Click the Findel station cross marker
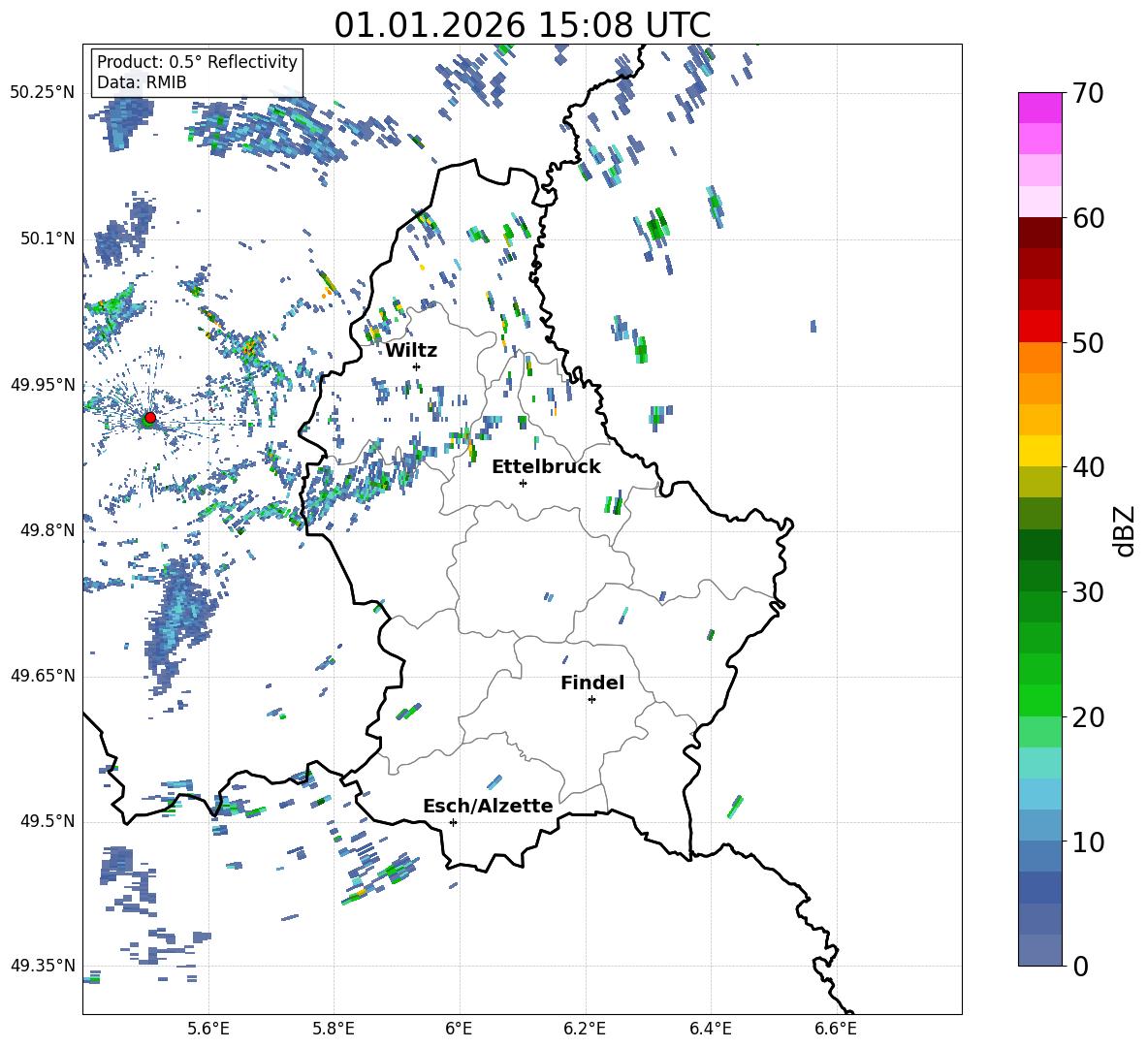Screen dimensions: 1148x1048 pos(591,700)
